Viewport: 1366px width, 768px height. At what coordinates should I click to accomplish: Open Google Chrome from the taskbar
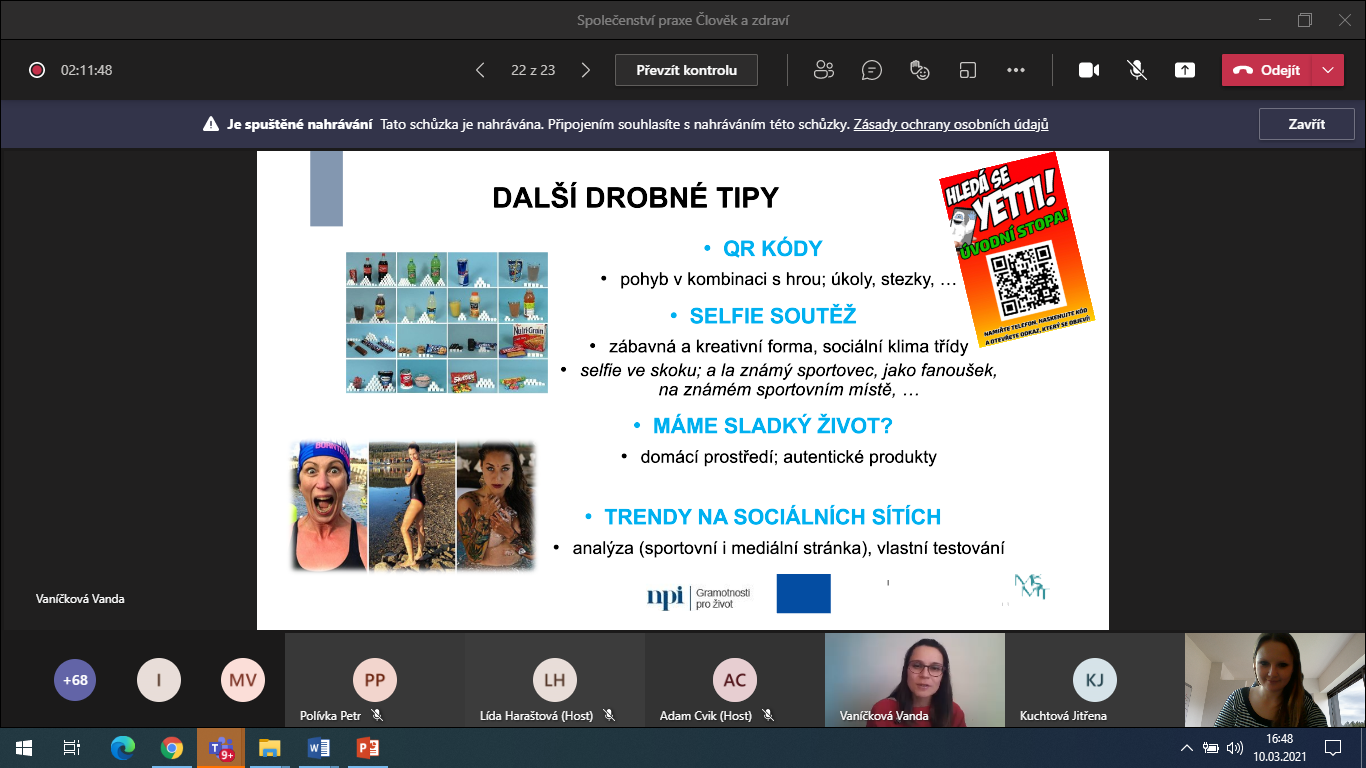(172, 747)
